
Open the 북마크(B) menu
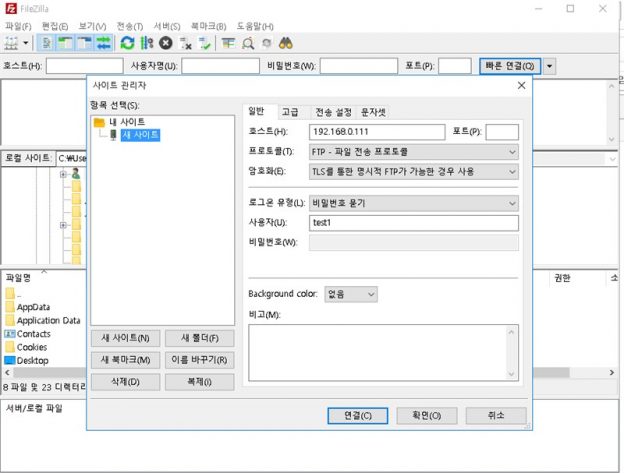click(x=209, y=26)
